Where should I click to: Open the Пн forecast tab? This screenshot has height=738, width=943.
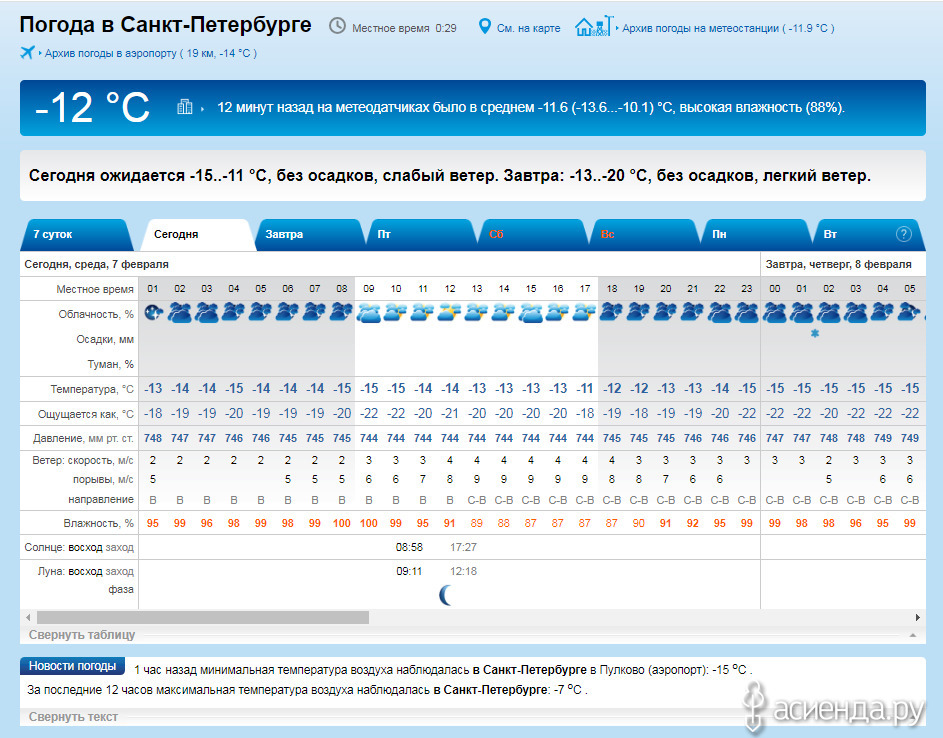click(x=757, y=235)
